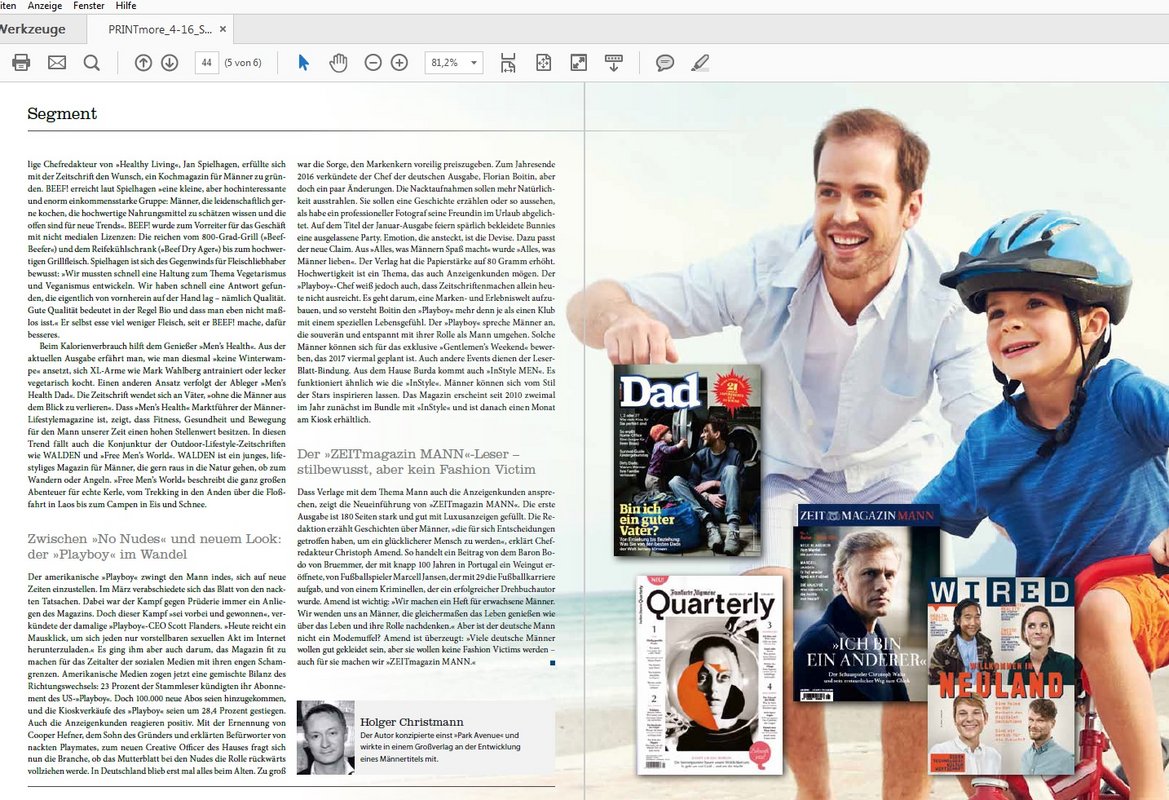Add a comment speech bubble
The image size is (1169, 800).
point(664,63)
